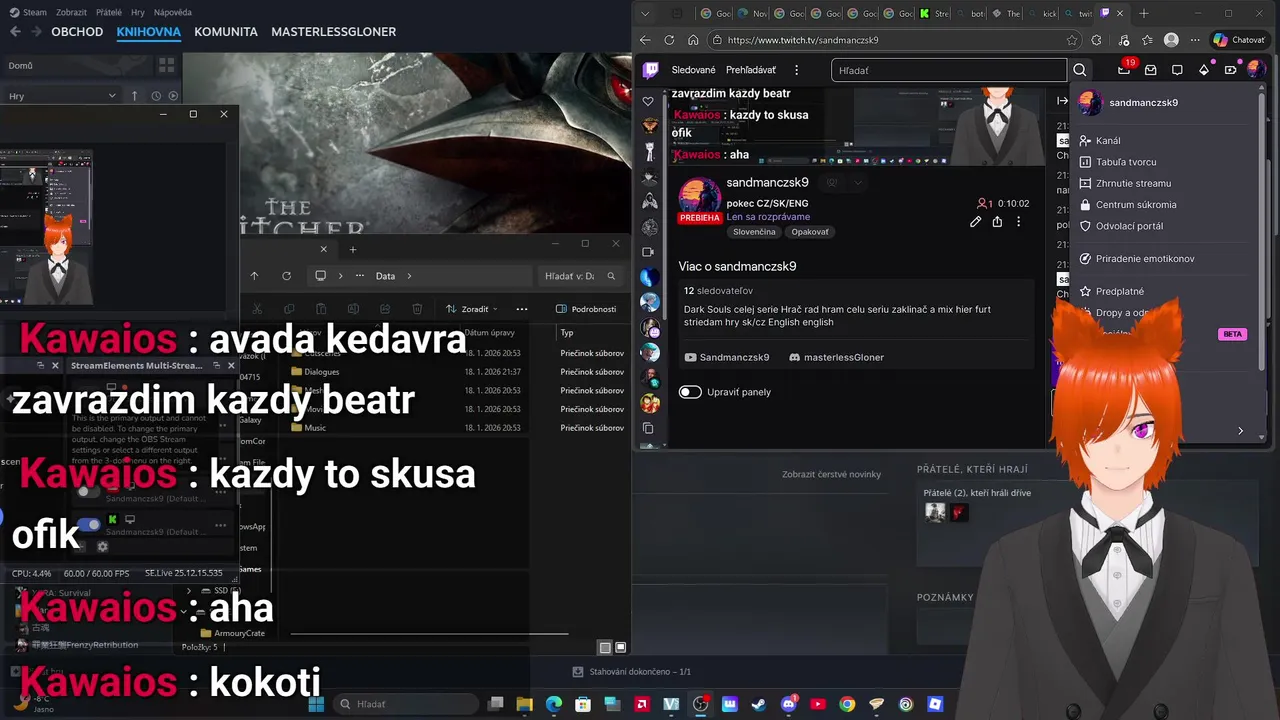Image resolution: width=1280 pixels, height=720 pixels.
Task: Open the Twitch home logo
Action: pos(650,70)
